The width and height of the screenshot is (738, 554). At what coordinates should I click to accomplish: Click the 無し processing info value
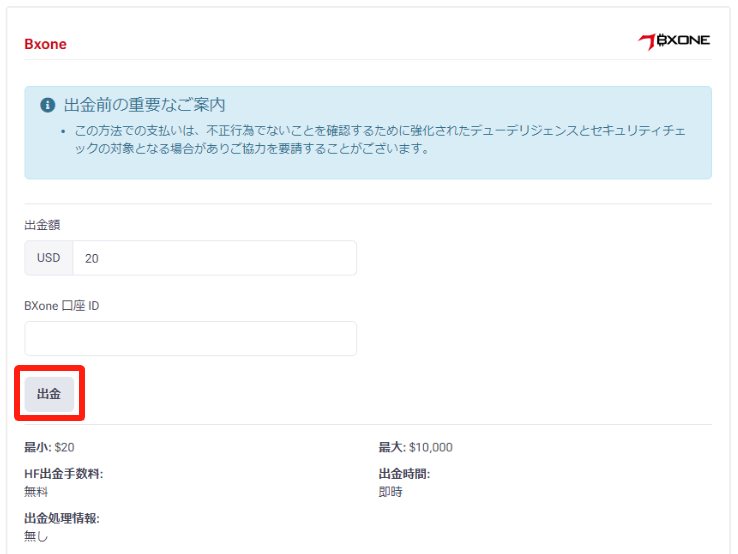point(36,536)
